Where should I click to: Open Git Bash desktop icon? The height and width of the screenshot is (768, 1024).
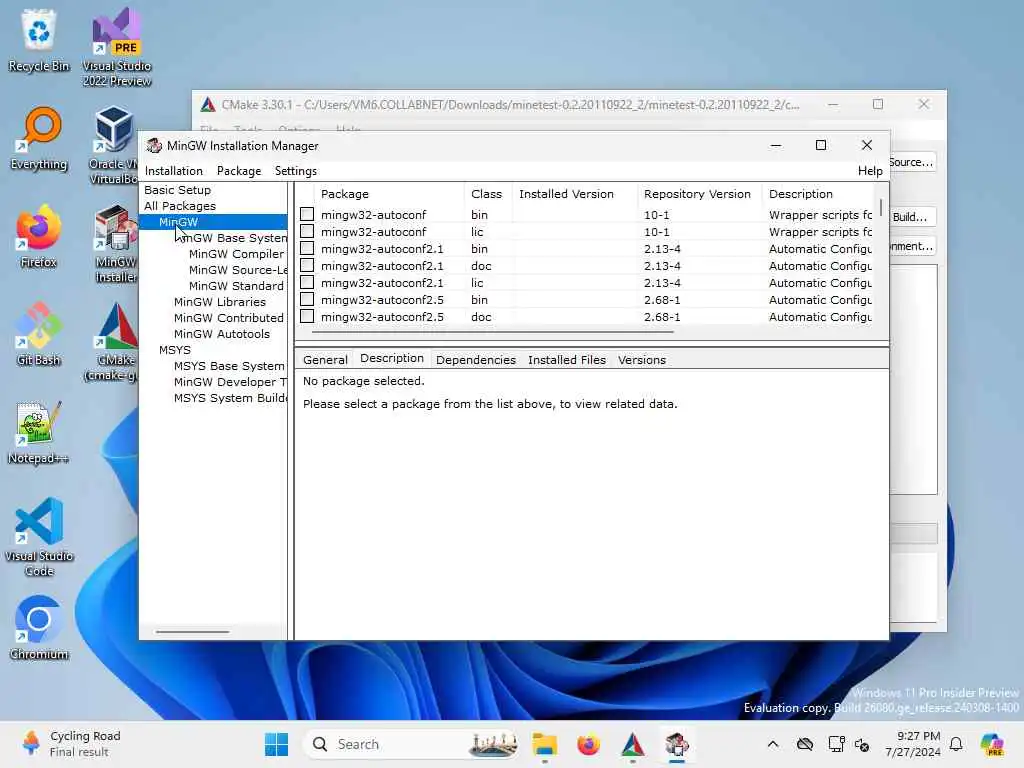pos(39,334)
